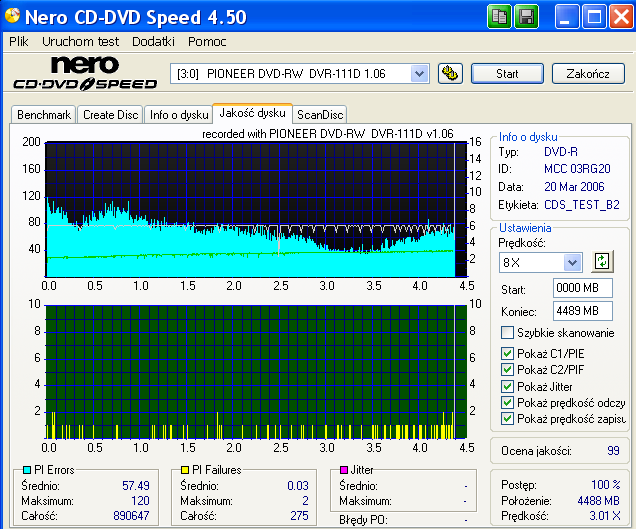This screenshot has height=529, width=636.
Task: Click the magenta Jitter color swatch
Action: coord(344,470)
